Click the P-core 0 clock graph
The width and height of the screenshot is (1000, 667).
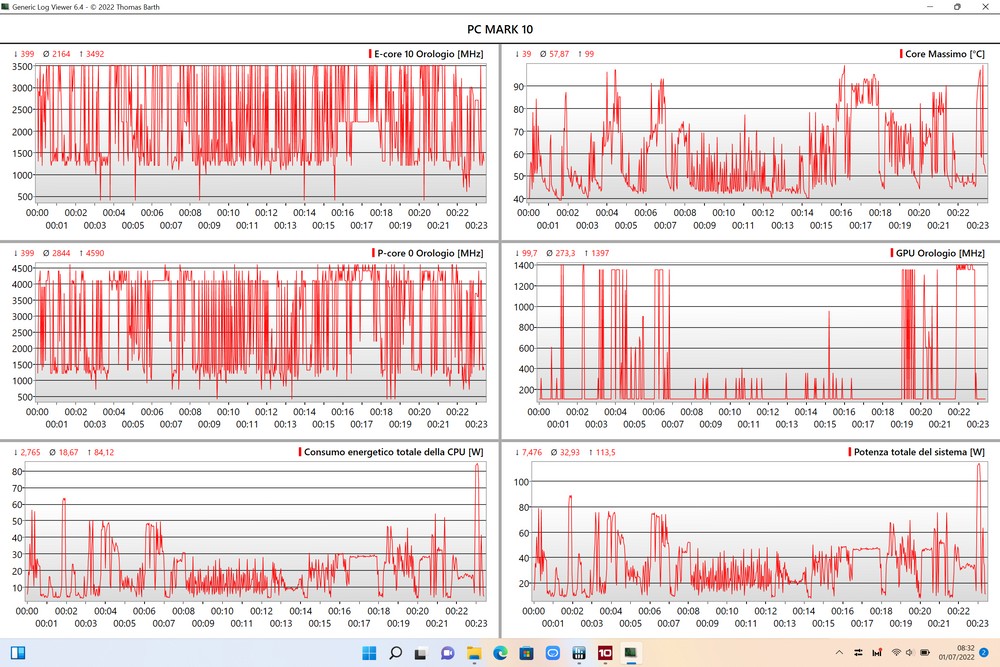[261, 332]
